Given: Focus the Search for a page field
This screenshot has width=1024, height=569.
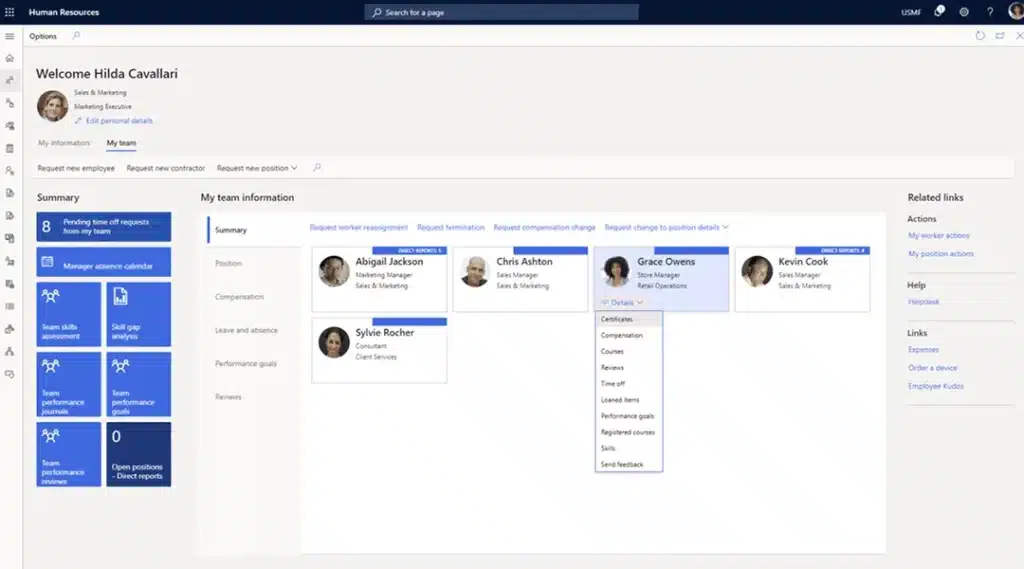Looking at the screenshot, I should tap(501, 12).
